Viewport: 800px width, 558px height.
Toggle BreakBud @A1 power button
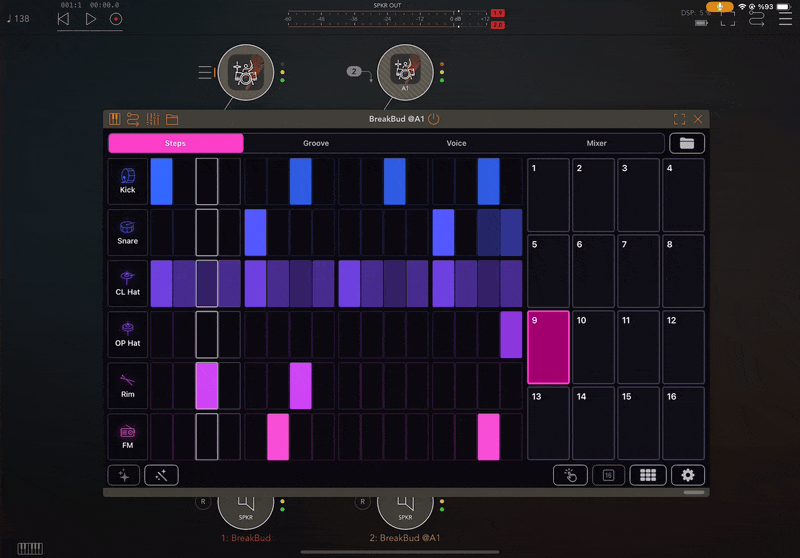(x=434, y=119)
